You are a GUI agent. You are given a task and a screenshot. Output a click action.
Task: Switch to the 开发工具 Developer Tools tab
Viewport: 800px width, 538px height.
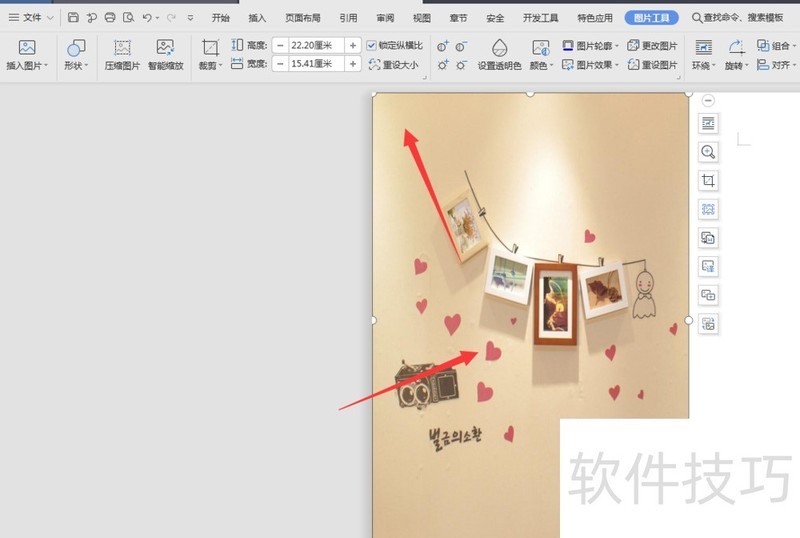[540, 18]
